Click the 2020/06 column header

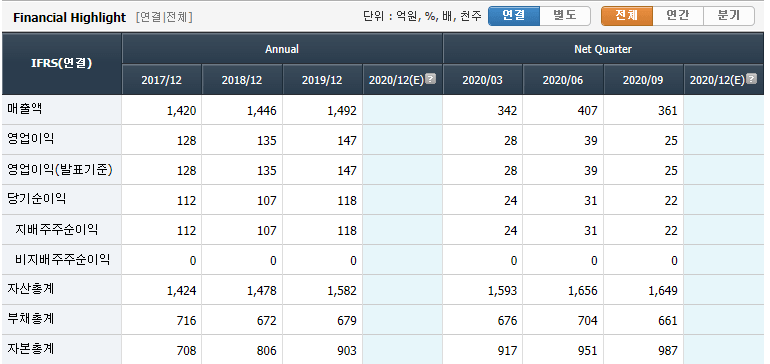pyautogui.click(x=563, y=80)
